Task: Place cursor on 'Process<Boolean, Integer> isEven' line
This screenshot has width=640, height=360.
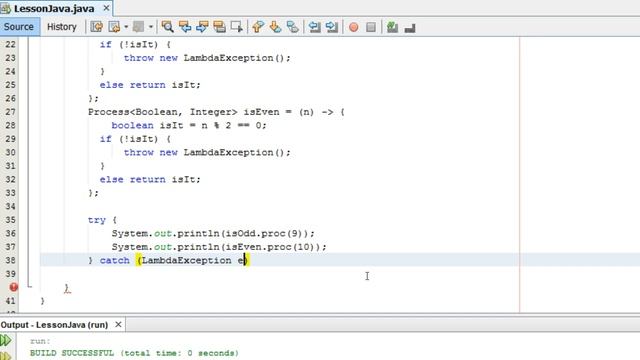Action: pyautogui.click(x=216, y=112)
